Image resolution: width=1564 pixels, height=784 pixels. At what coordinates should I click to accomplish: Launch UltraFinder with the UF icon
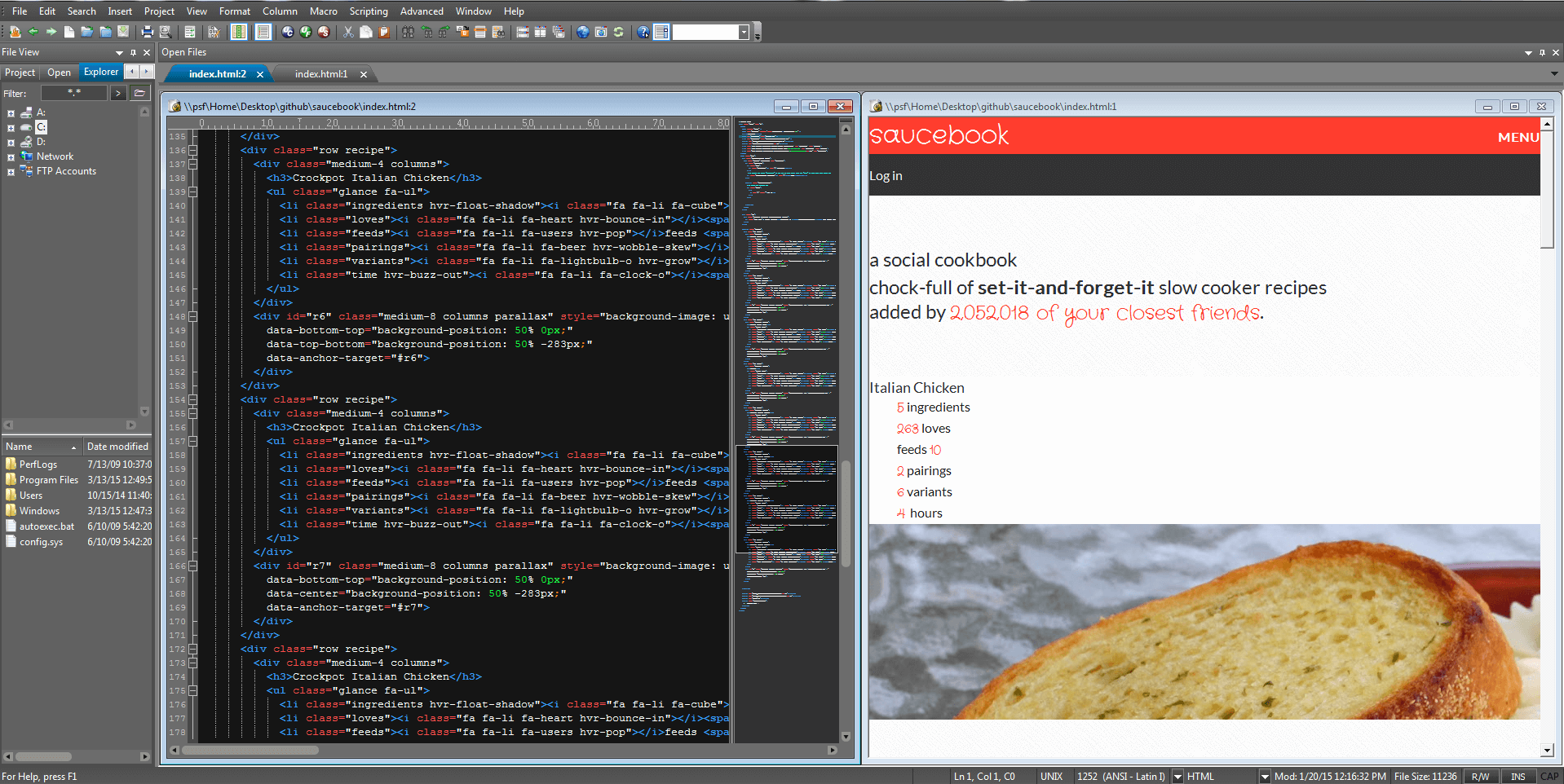pos(305,32)
